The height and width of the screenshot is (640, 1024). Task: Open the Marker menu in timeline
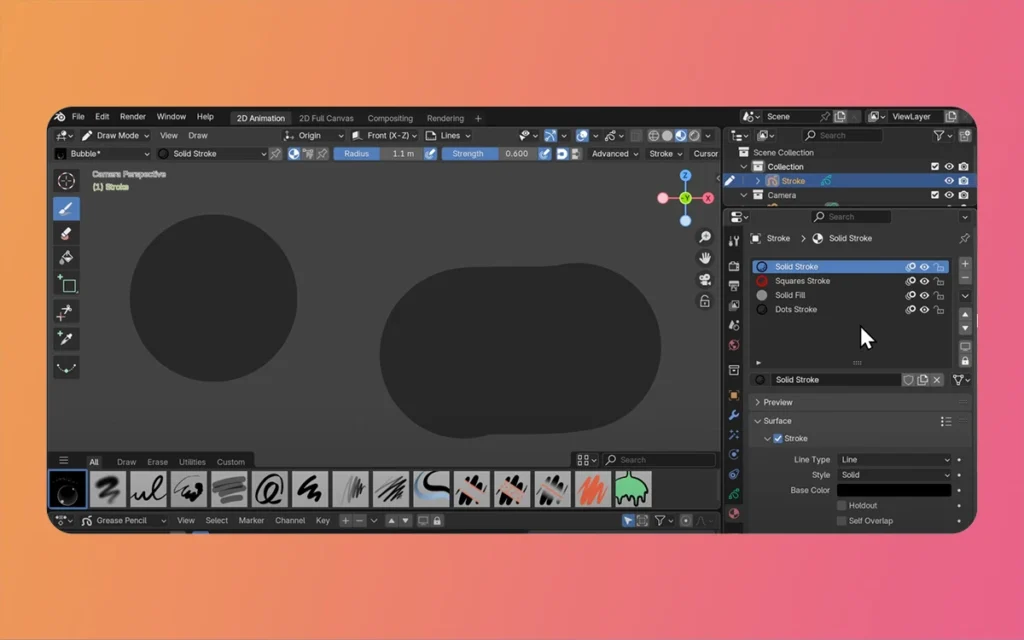251,520
